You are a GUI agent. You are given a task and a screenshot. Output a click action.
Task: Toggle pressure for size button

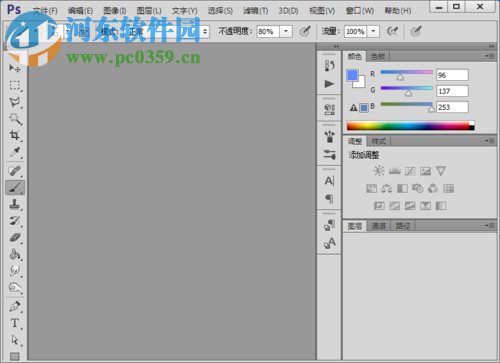[x=416, y=32]
